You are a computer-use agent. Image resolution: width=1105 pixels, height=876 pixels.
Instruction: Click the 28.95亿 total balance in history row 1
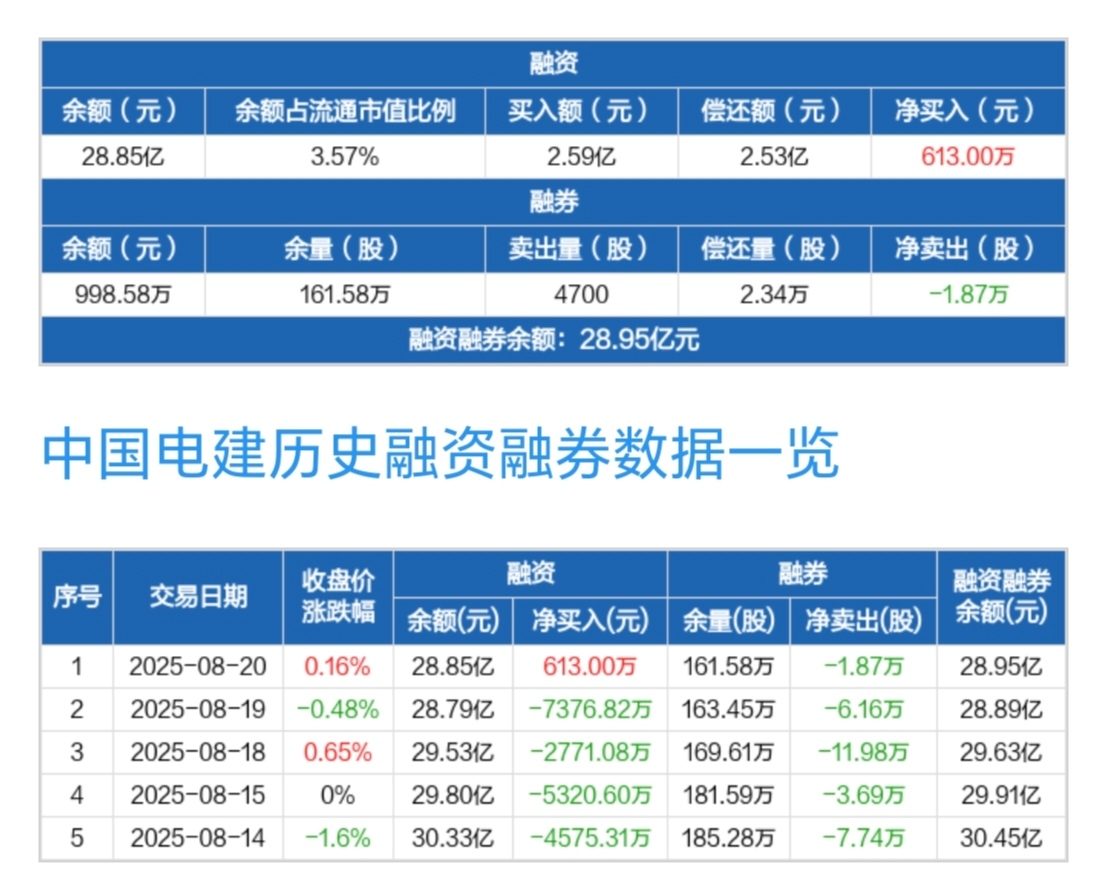[x=1001, y=667]
